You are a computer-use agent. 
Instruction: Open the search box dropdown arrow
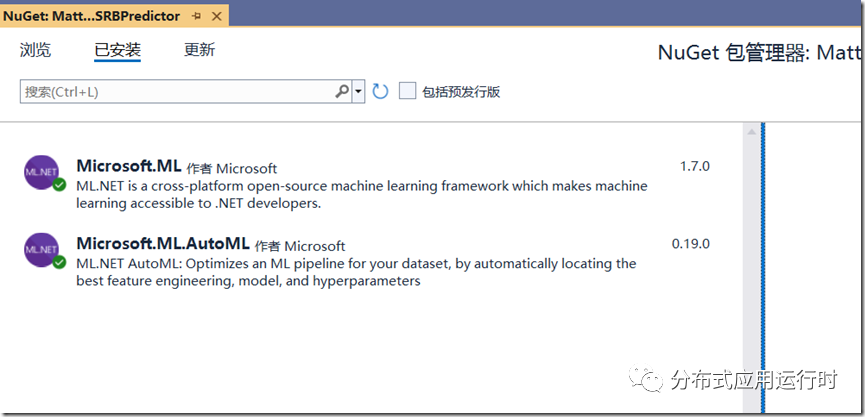point(359,92)
